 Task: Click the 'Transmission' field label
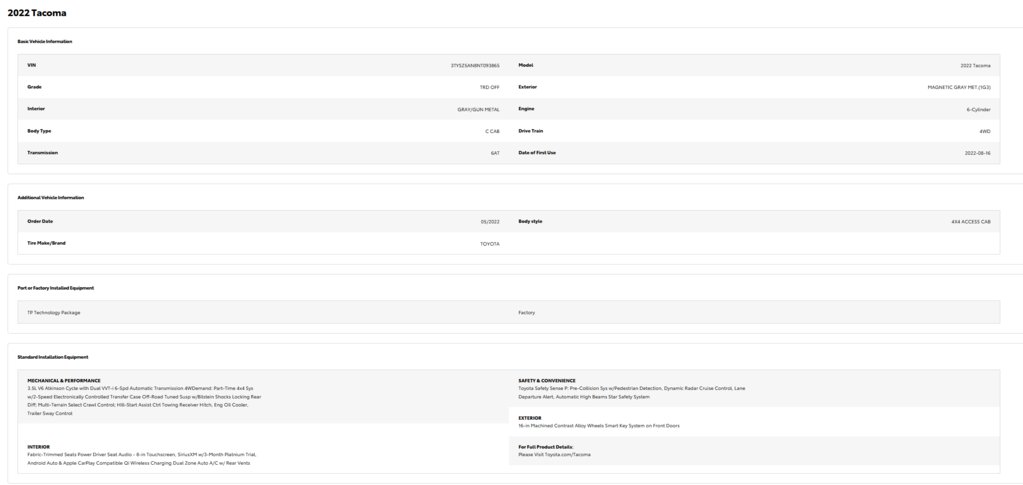42,152
